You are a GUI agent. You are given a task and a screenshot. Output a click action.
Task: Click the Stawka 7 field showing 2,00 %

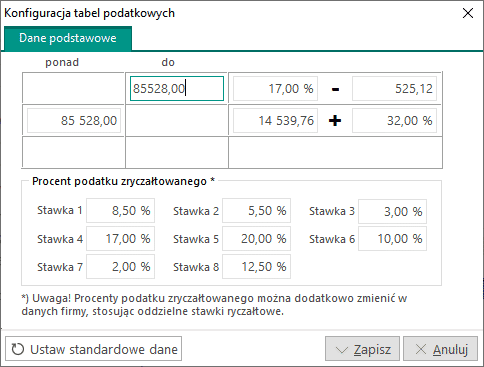tap(120, 267)
